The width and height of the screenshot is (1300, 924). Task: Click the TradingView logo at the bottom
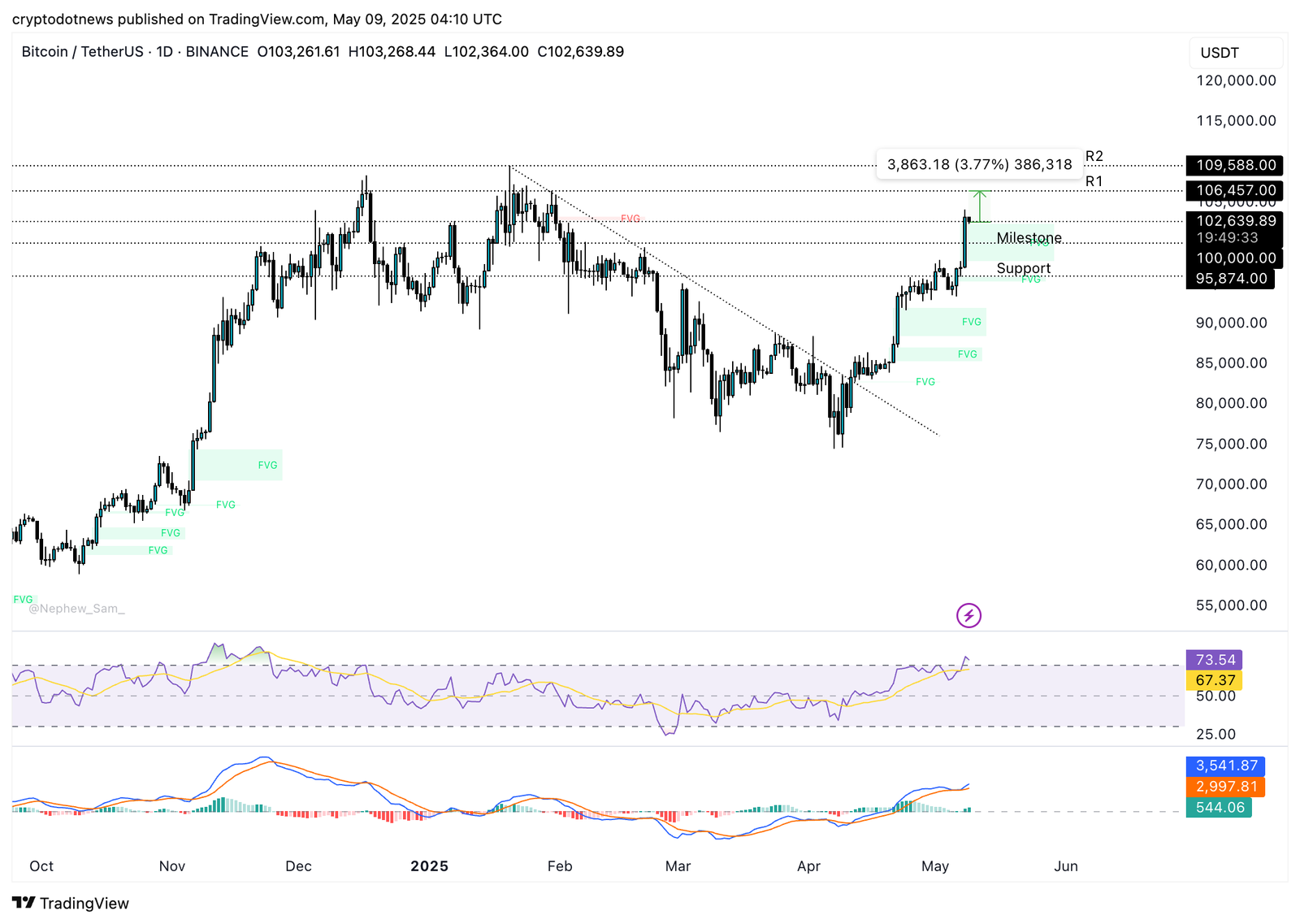coord(71,903)
